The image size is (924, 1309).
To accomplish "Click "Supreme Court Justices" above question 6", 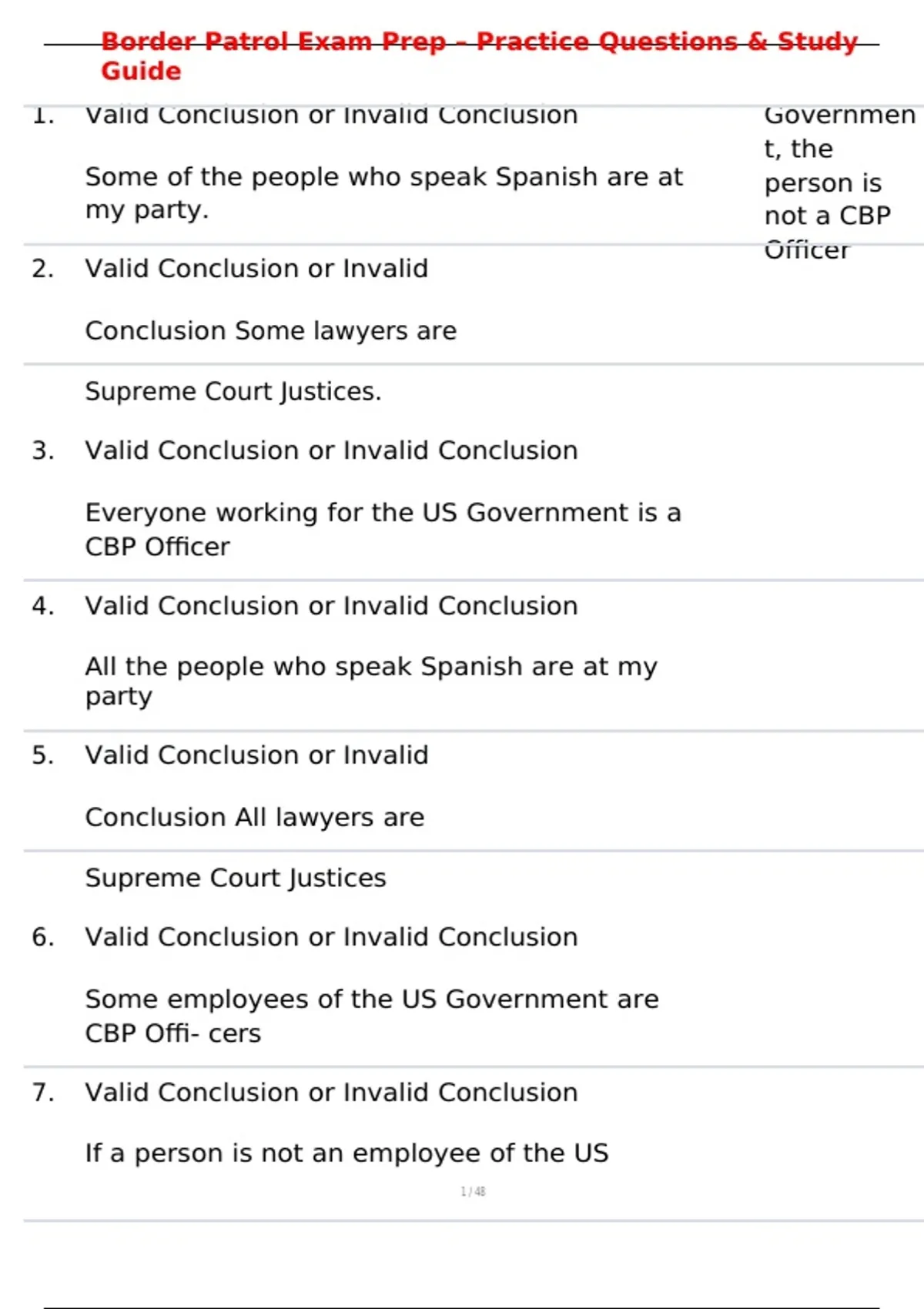I will pyautogui.click(x=235, y=879).
